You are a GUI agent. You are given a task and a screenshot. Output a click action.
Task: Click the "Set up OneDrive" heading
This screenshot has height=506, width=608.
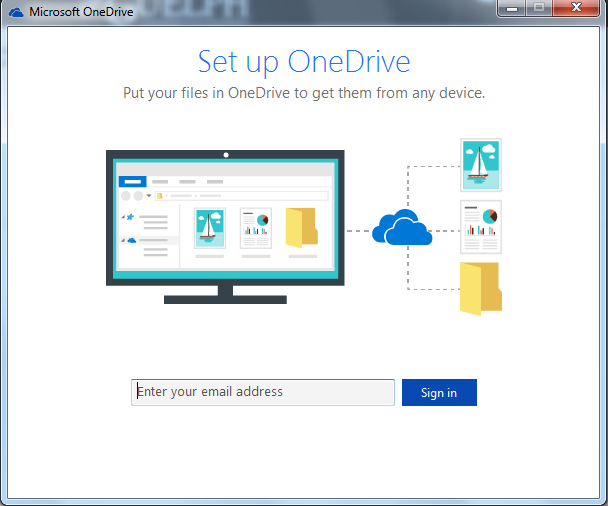[303, 61]
